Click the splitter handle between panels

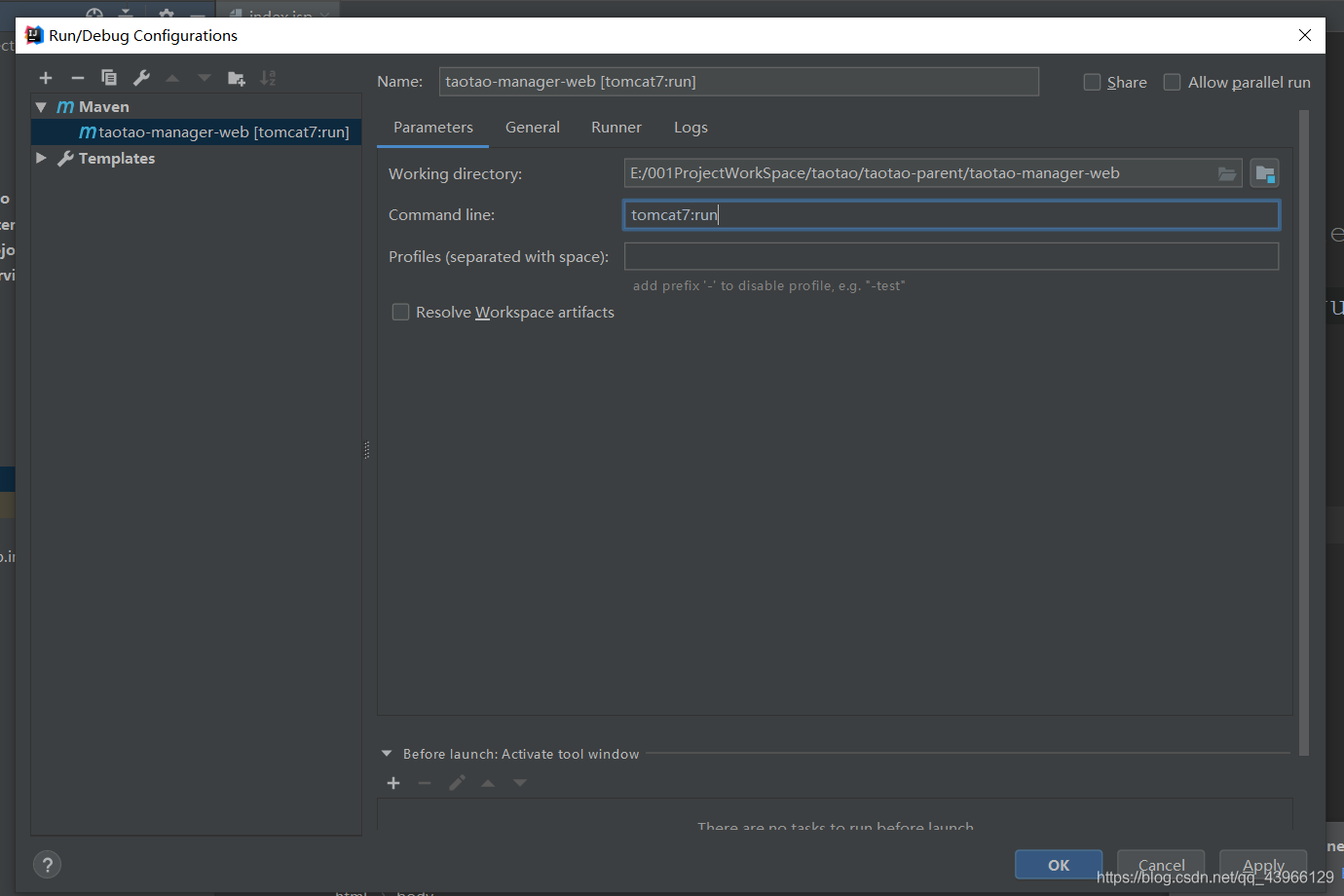367,450
